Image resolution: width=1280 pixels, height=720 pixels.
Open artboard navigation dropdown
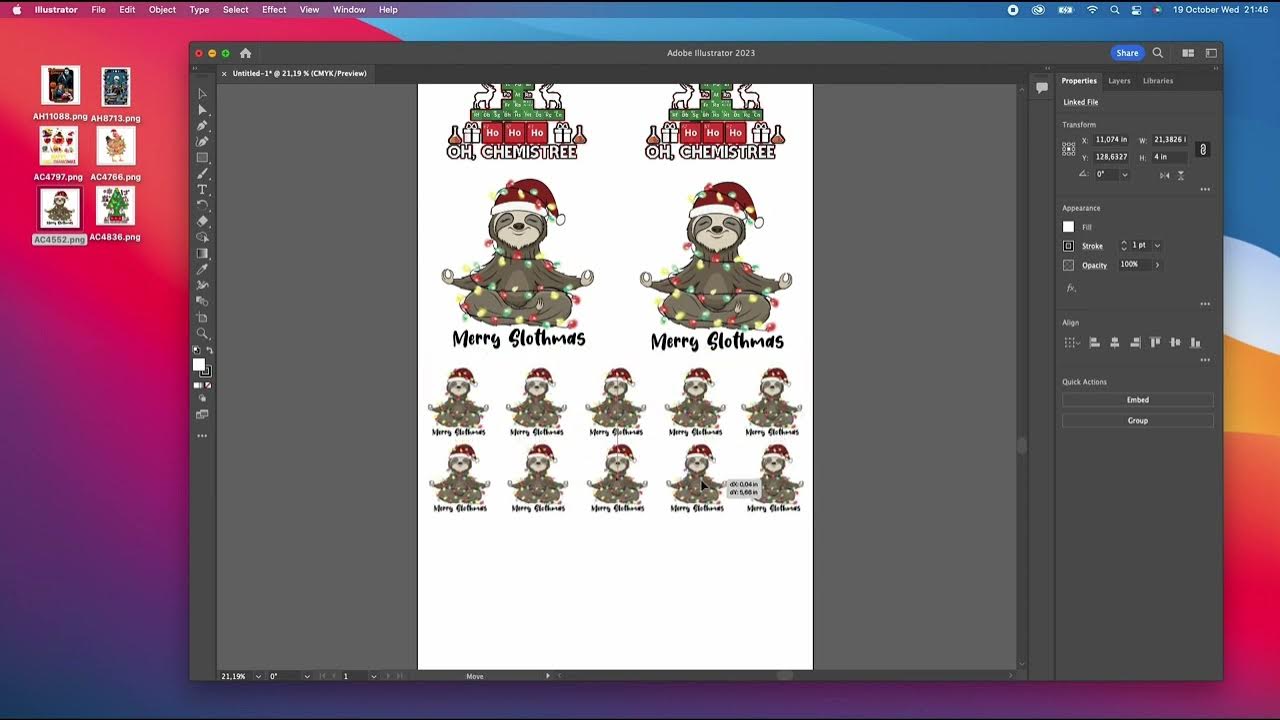pos(373,676)
